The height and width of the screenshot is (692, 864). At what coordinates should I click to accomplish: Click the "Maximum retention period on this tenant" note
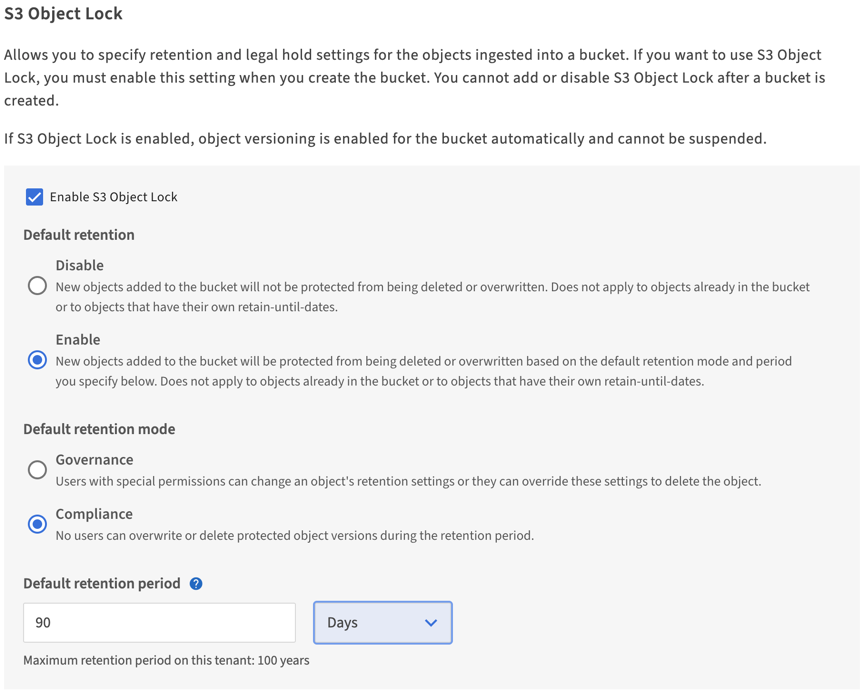pyautogui.click(x=166, y=661)
